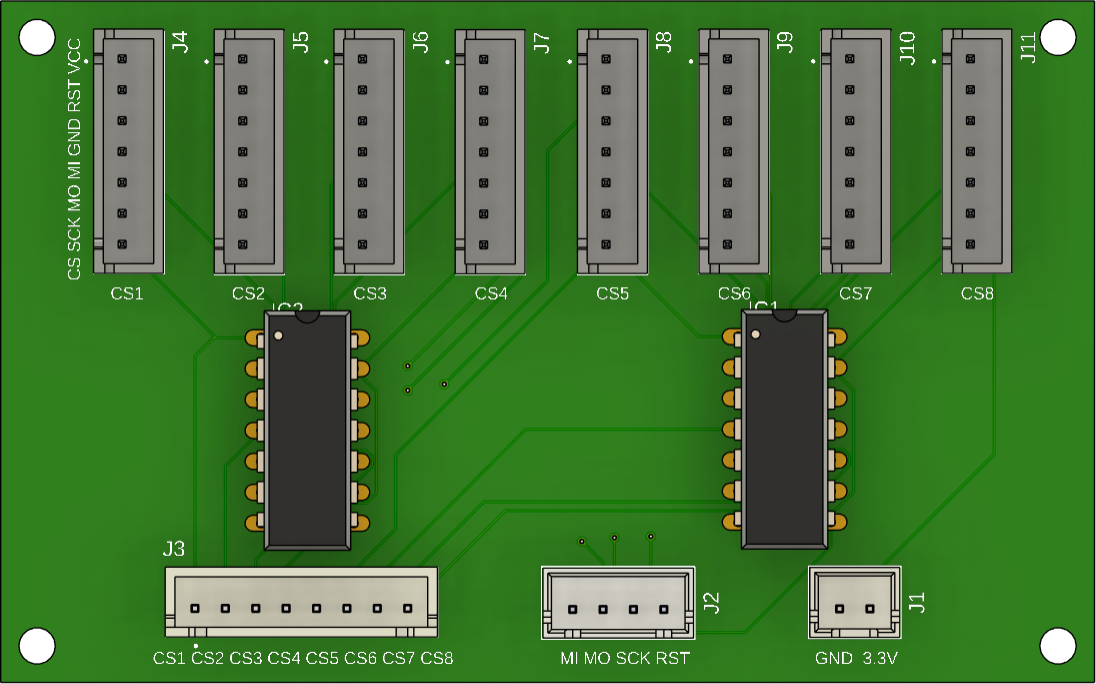Select the mounting hole below J1 connector
The width and height of the screenshot is (1096, 684).
[x=1058, y=646]
